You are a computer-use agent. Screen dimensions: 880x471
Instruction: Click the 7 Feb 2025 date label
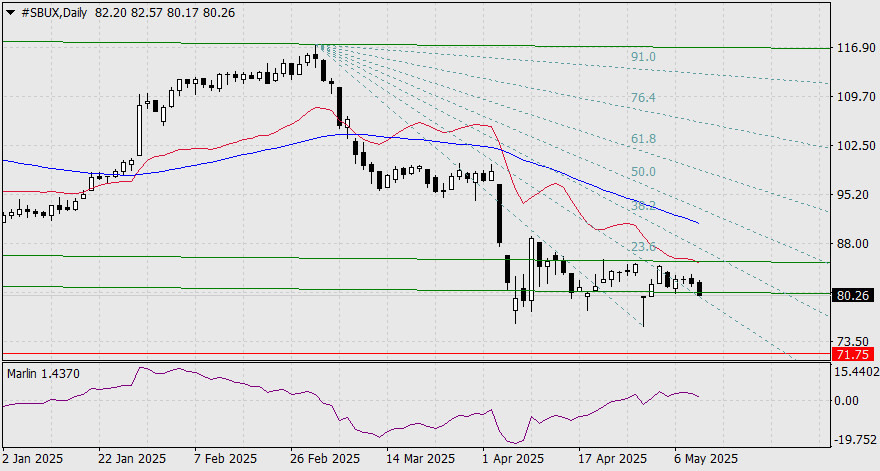225,459
